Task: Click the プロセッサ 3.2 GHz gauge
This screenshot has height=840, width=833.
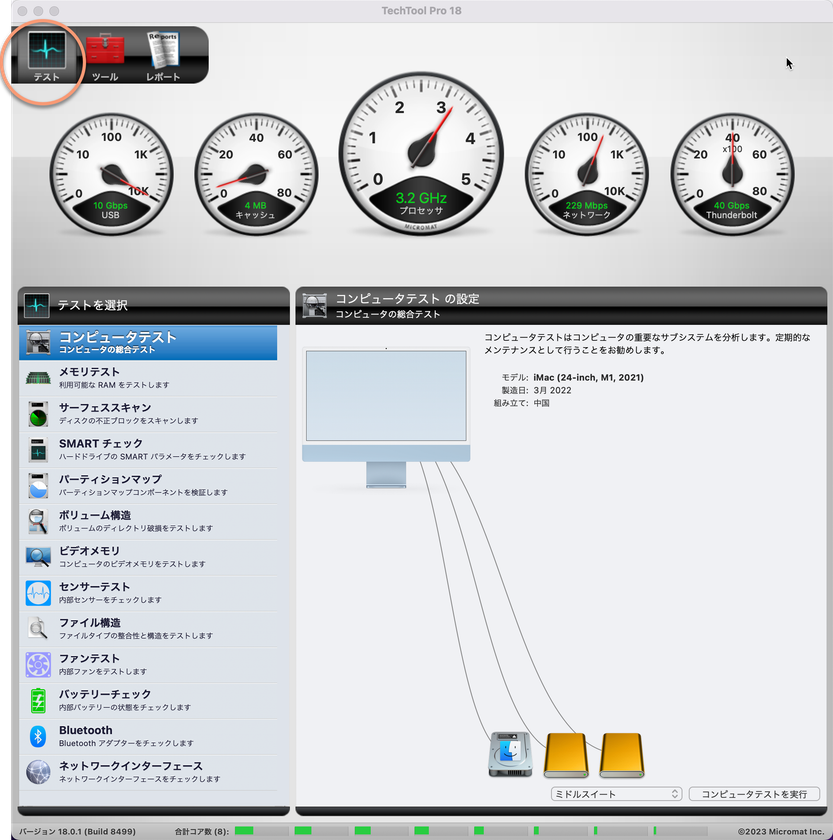Action: (421, 154)
